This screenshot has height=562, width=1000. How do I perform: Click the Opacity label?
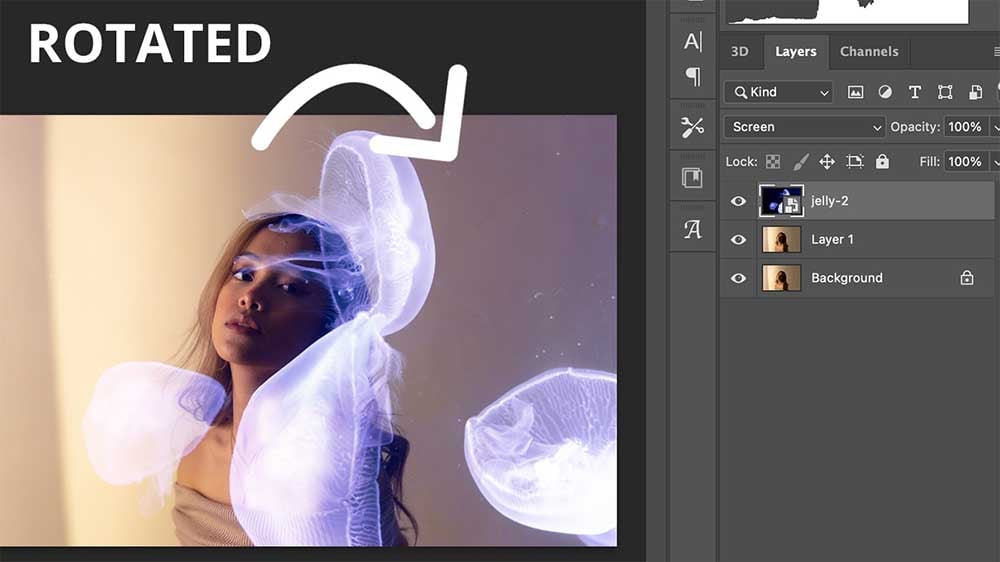915,127
